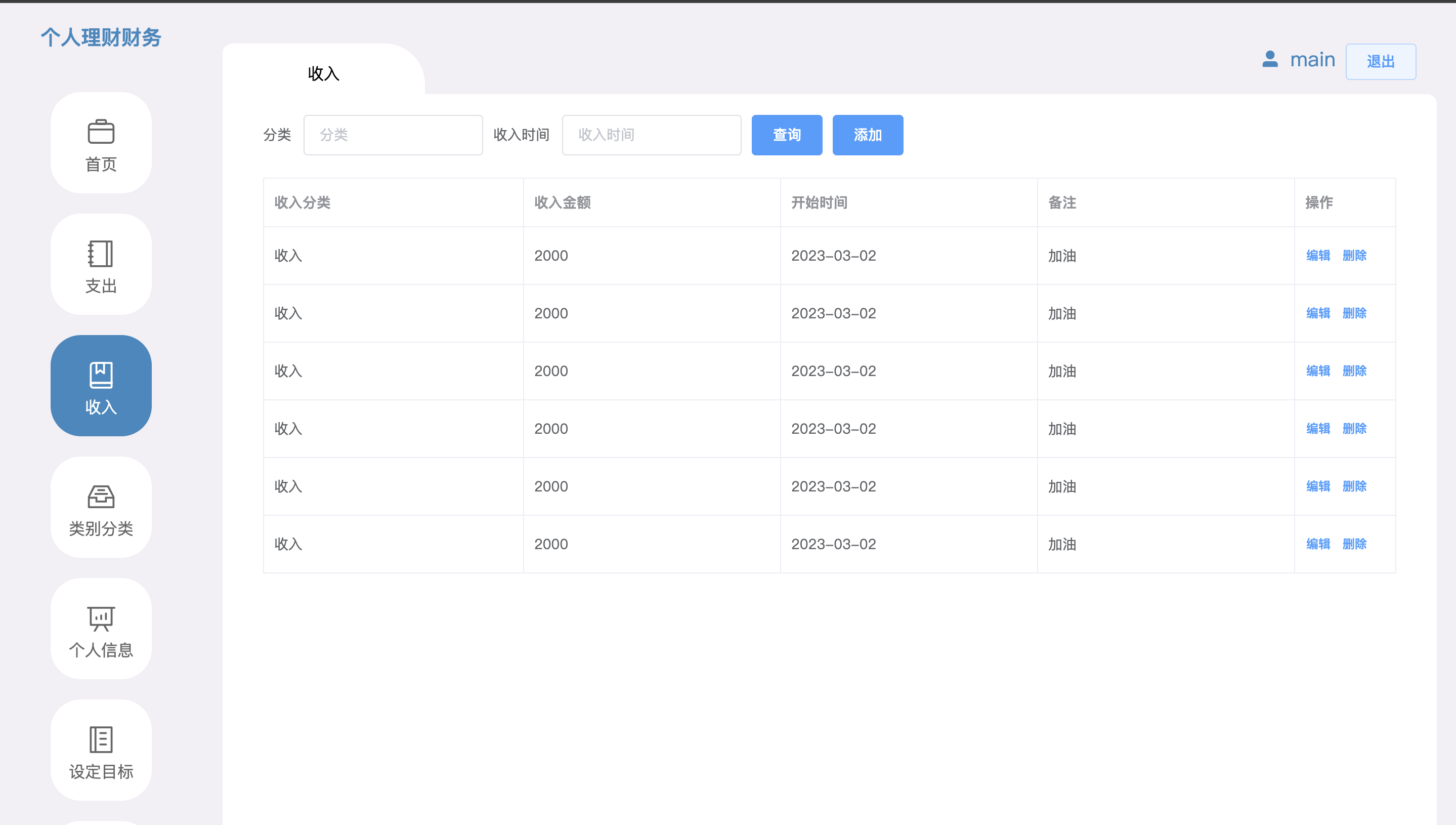1456x825 pixels.
Task: Open the 类别分类 inbox tray icon
Action: 101,497
